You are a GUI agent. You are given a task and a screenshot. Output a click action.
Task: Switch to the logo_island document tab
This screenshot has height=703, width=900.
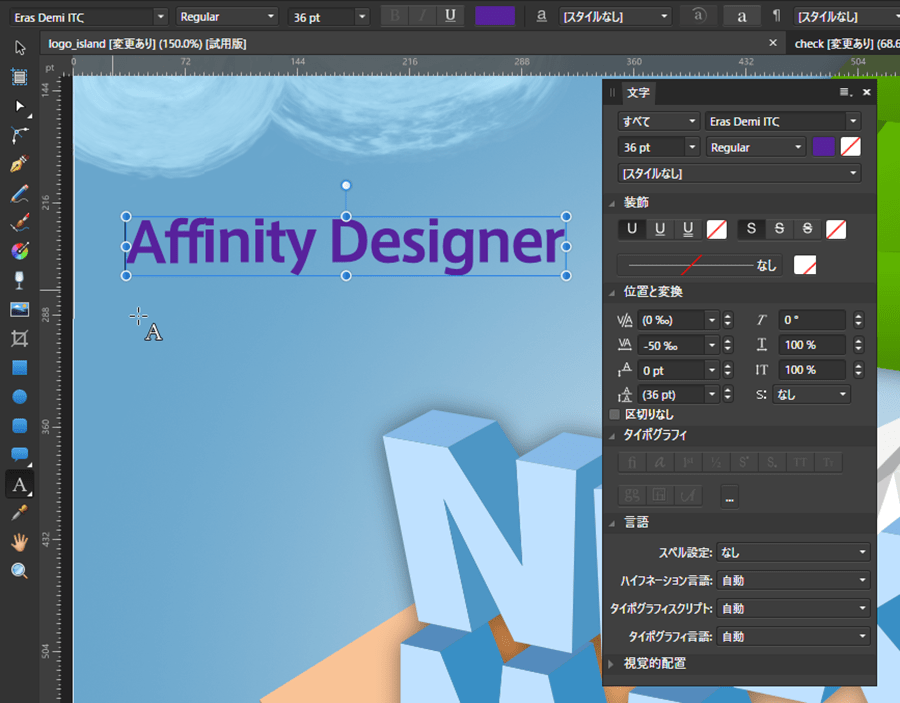coord(148,44)
